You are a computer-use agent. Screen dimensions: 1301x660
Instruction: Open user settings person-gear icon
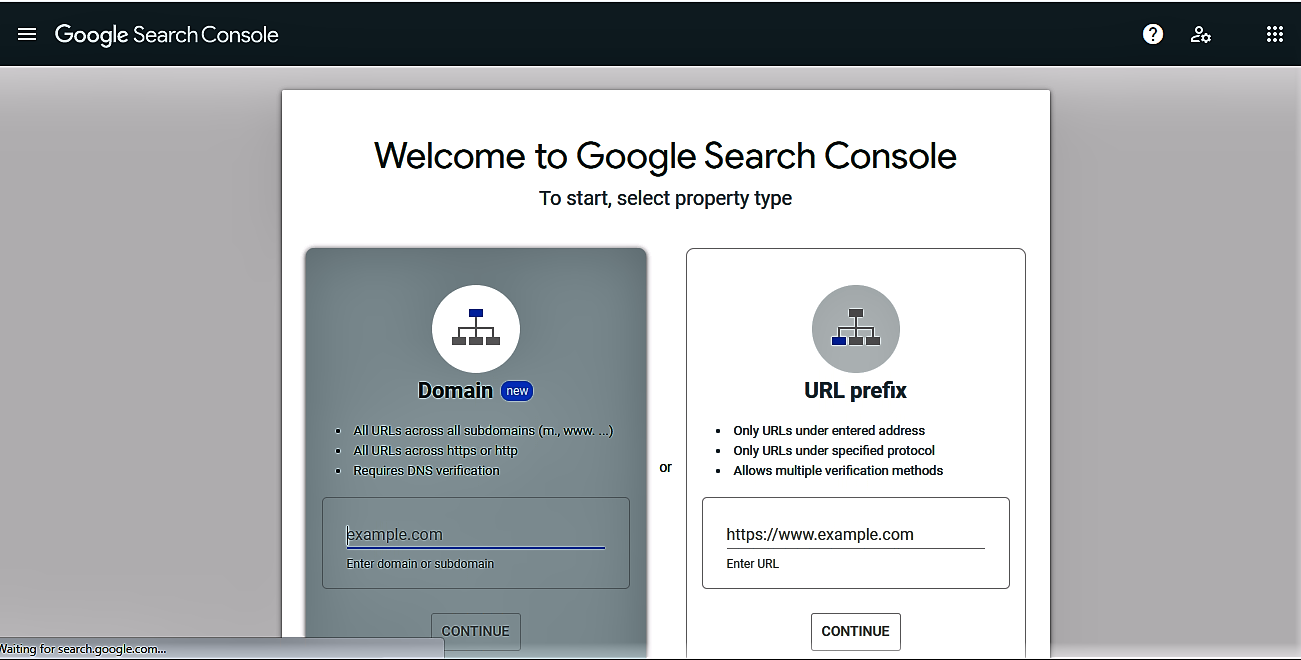[x=1201, y=35]
